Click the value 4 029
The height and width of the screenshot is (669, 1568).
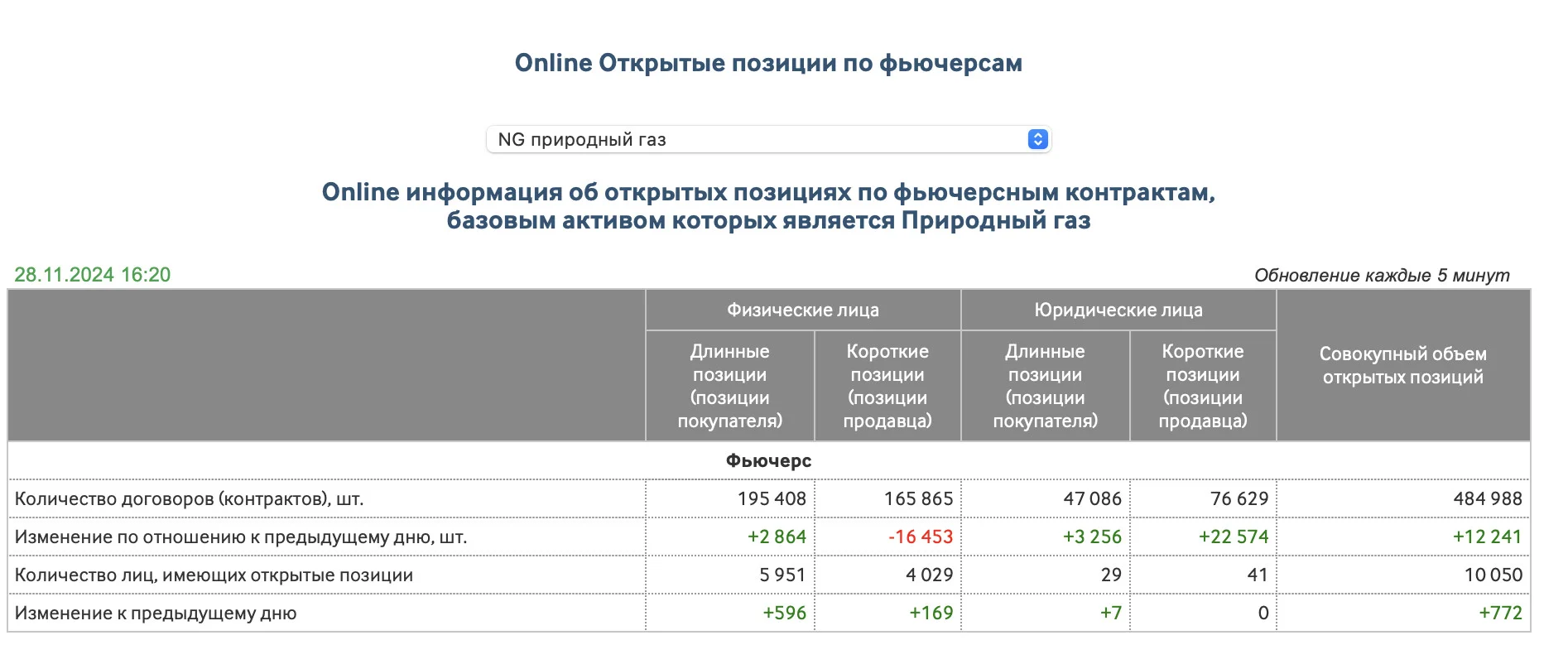click(x=929, y=575)
